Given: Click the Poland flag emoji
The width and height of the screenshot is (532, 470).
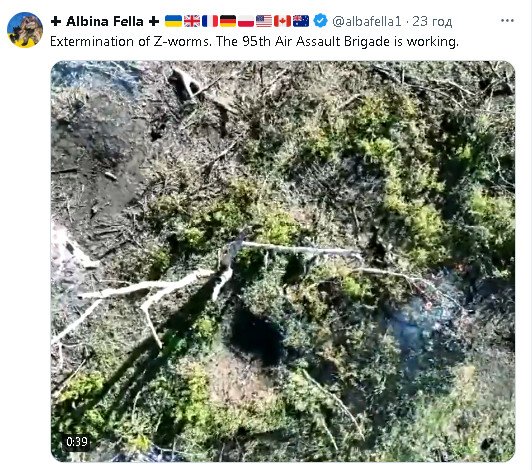Looking at the screenshot, I should [x=246, y=21].
